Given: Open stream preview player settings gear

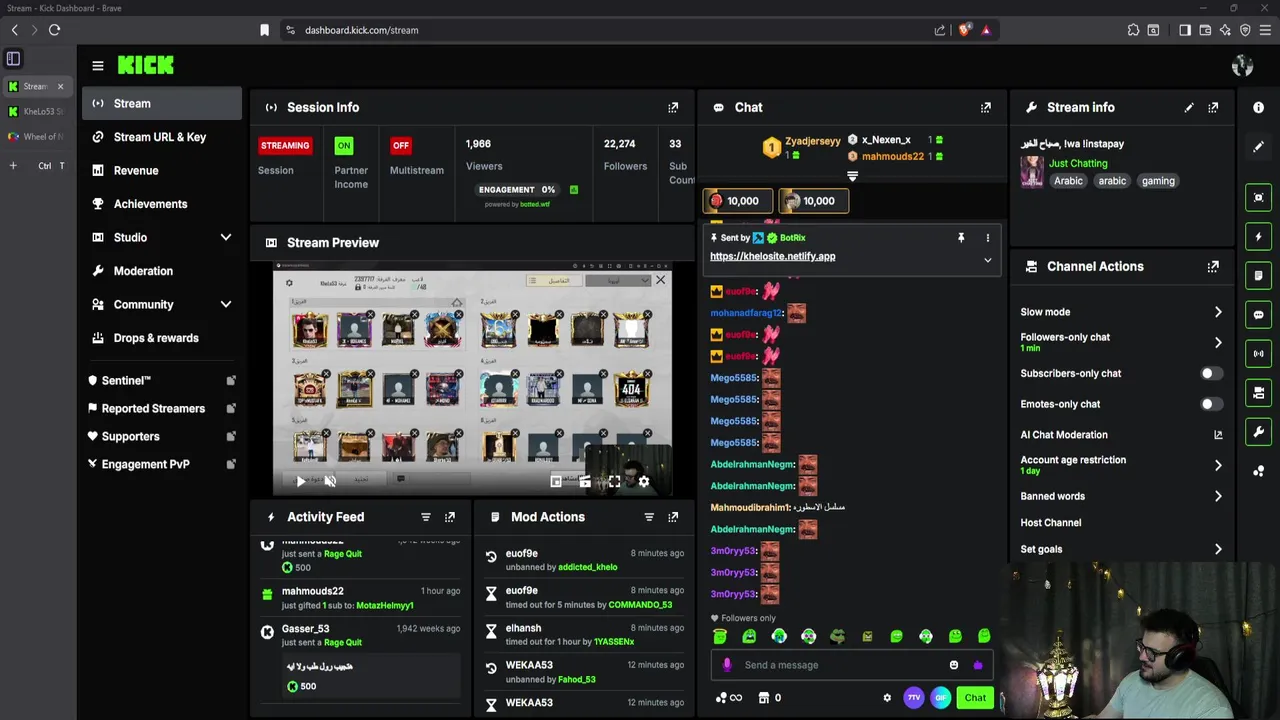Looking at the screenshot, I should point(643,481).
